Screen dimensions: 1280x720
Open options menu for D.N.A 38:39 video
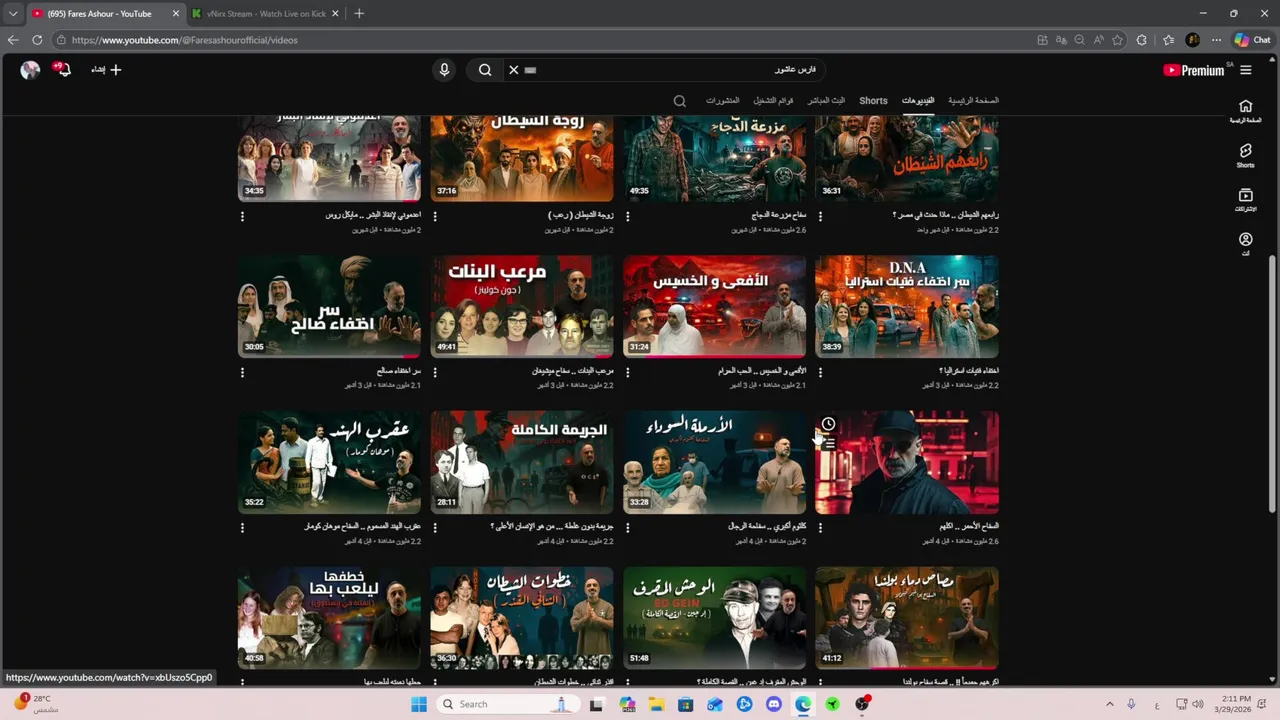[x=820, y=372]
